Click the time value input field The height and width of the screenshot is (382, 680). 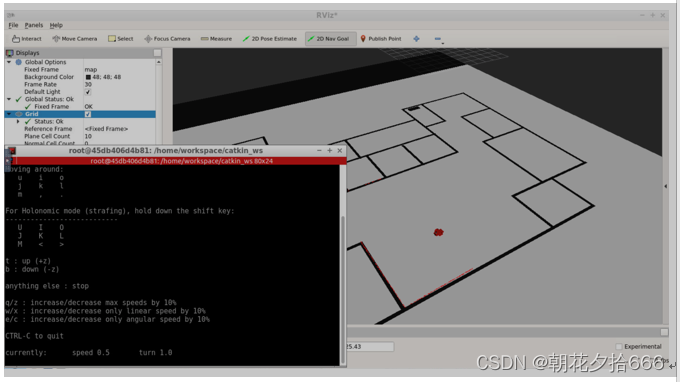coord(370,346)
